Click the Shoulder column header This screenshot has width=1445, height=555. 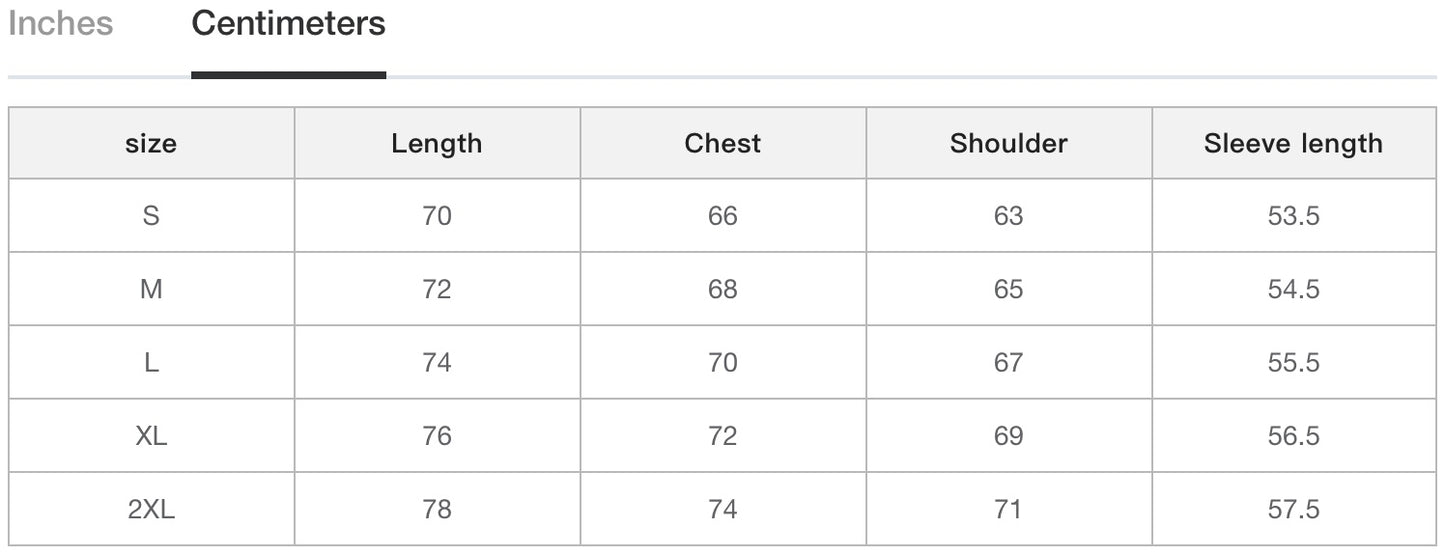pyautogui.click(x=1008, y=143)
